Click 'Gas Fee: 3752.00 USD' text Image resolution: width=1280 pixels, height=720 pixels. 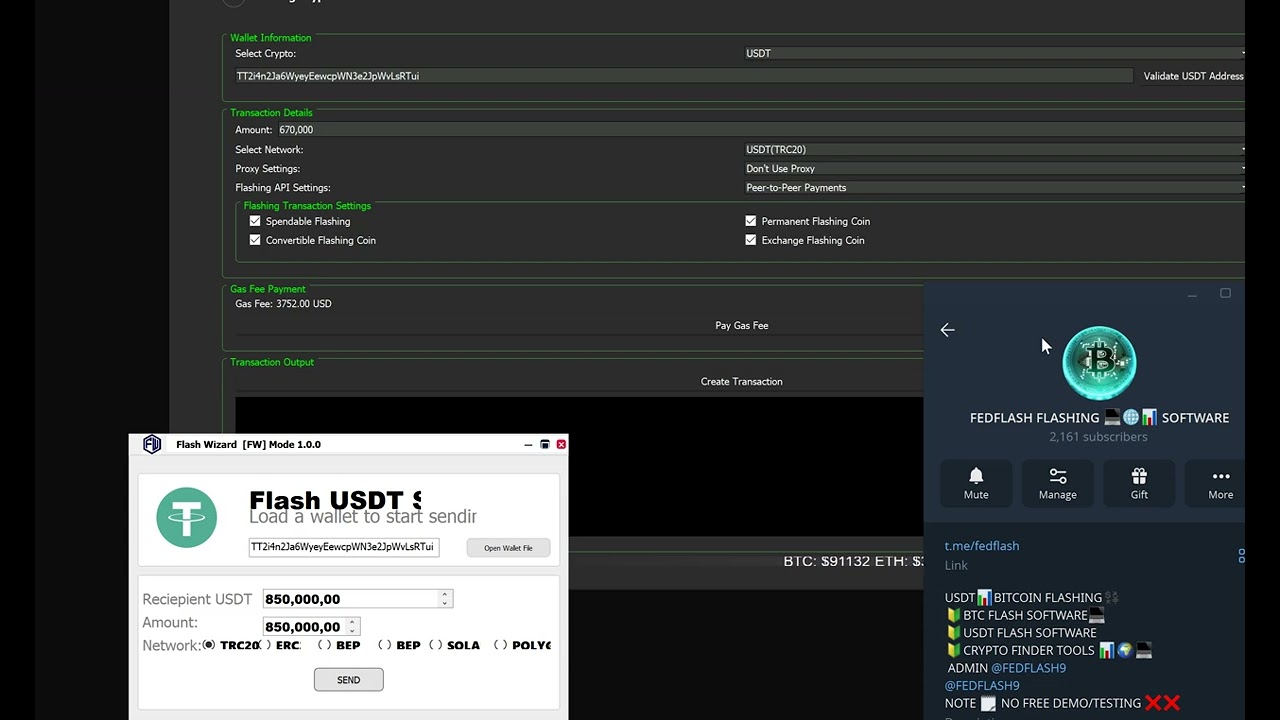[283, 304]
